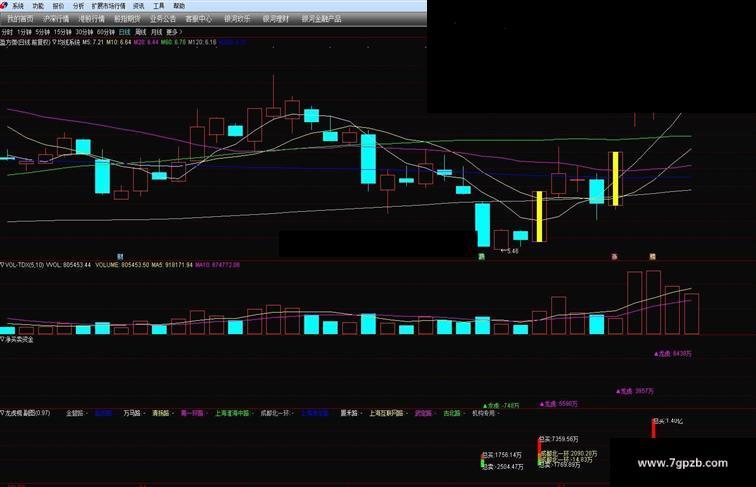Select the 15分钟 chart period
756x487 pixels.
pos(63,32)
